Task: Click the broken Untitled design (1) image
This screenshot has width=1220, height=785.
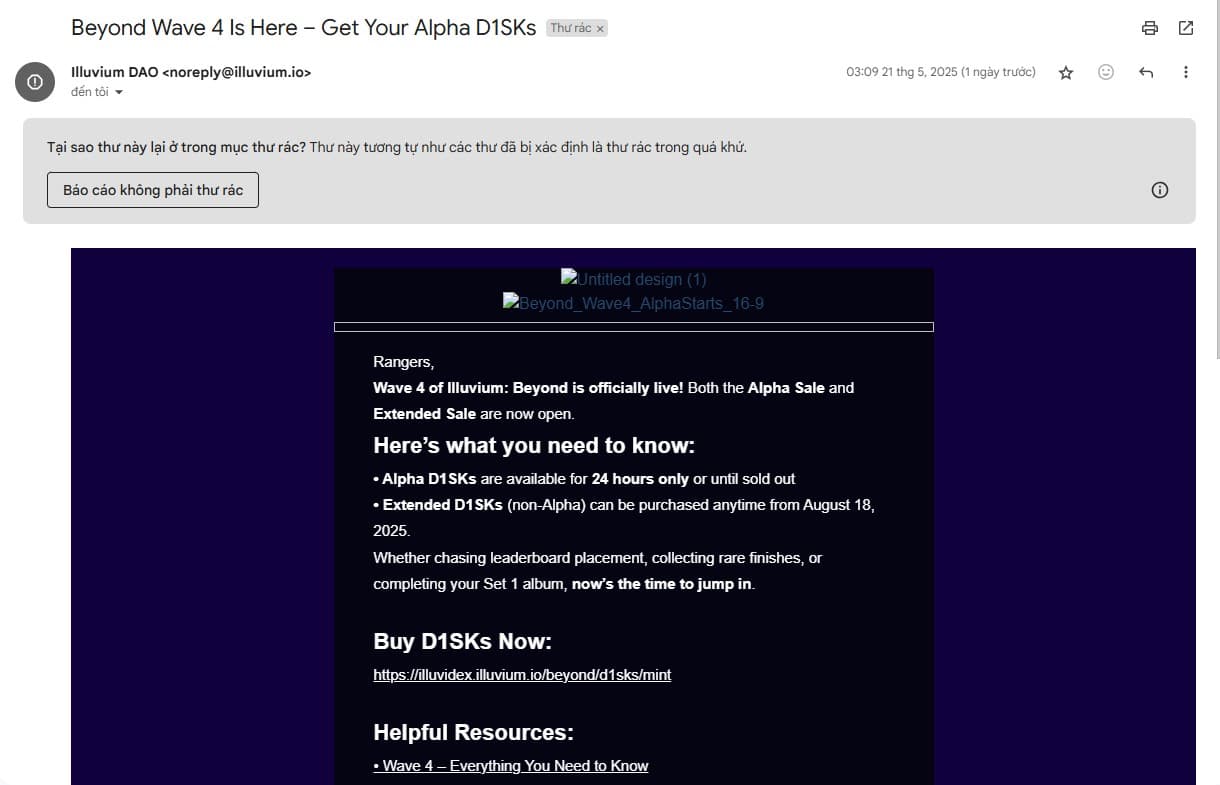Action: coord(633,279)
